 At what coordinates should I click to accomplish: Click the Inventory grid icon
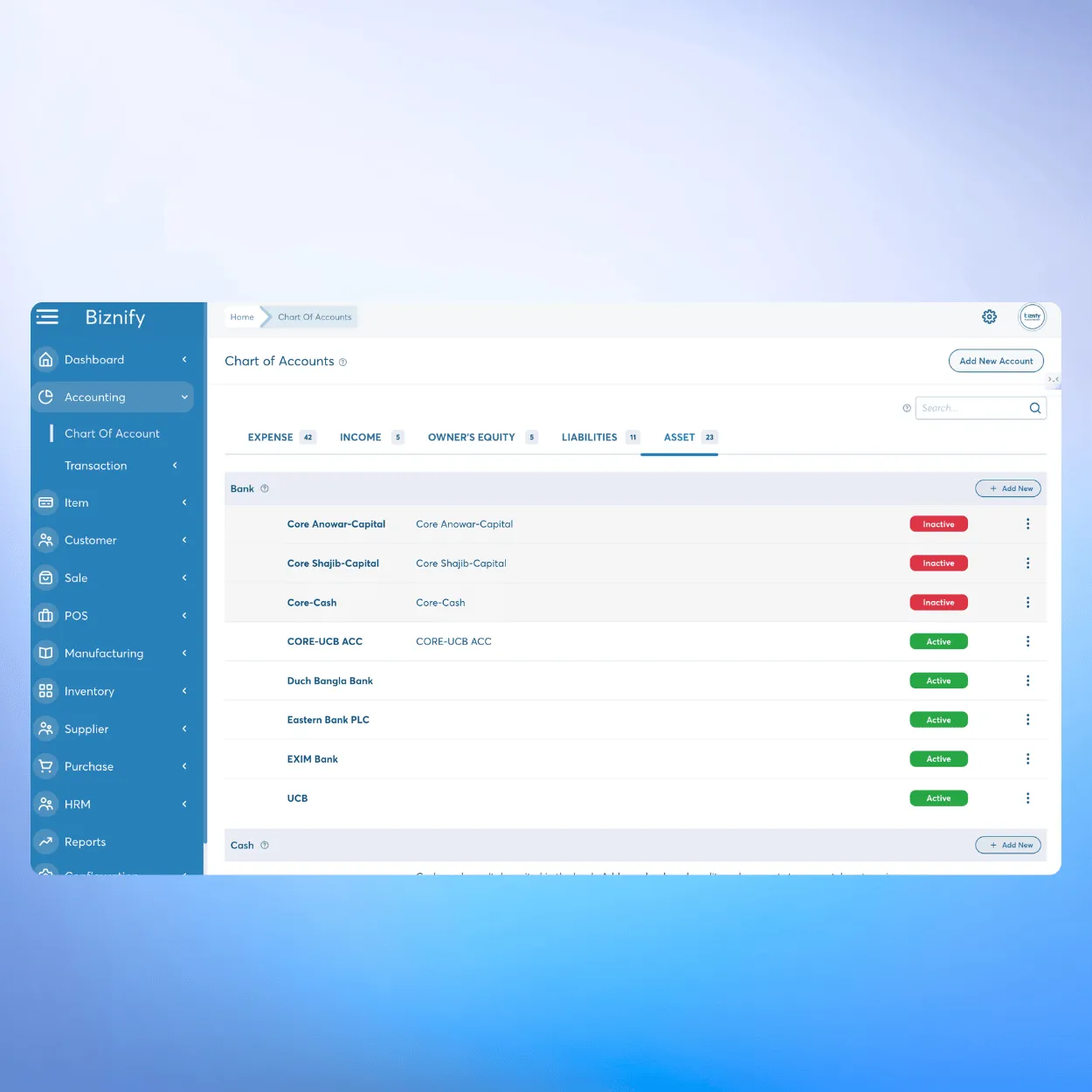point(45,690)
